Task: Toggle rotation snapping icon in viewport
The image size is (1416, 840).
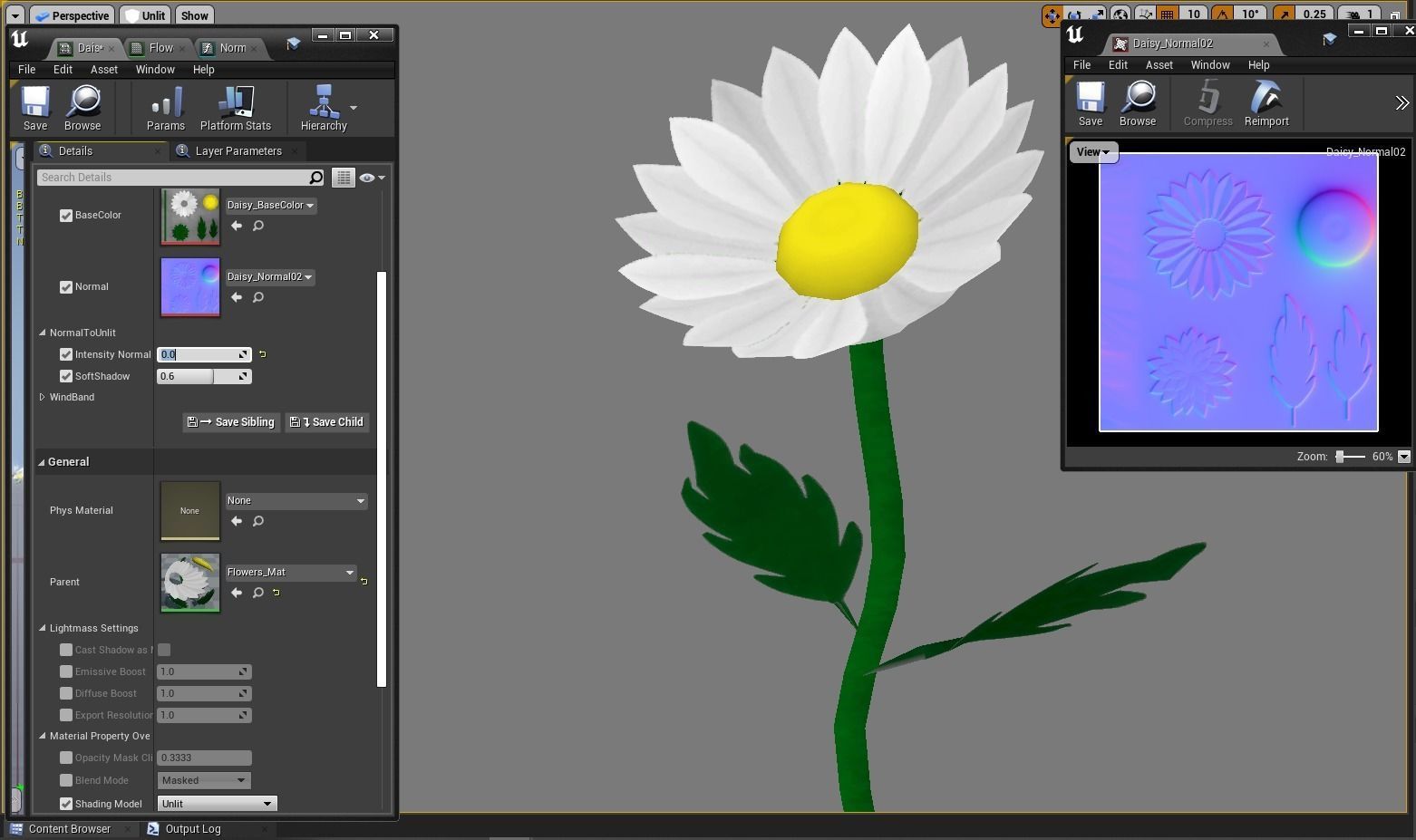Action: click(x=1223, y=14)
